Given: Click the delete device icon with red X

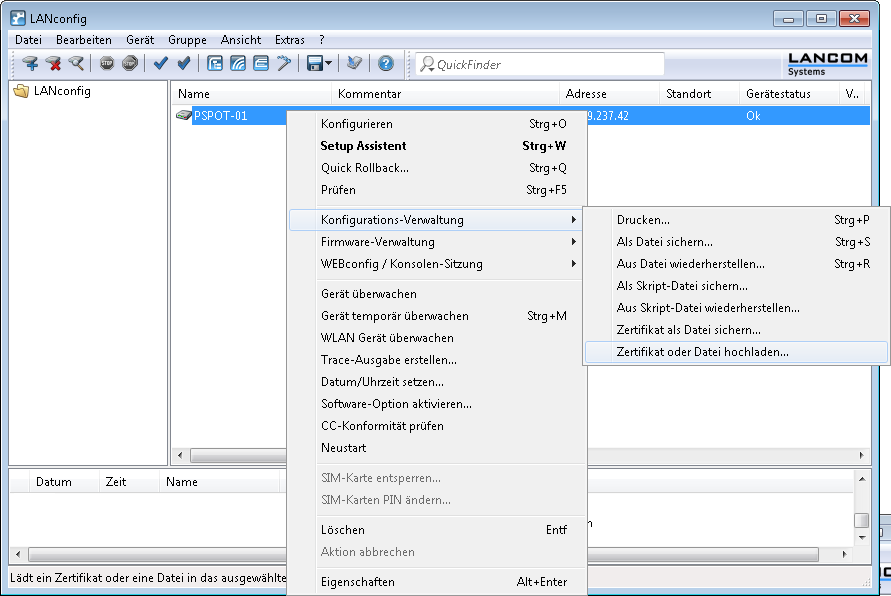Looking at the screenshot, I should (x=53, y=64).
